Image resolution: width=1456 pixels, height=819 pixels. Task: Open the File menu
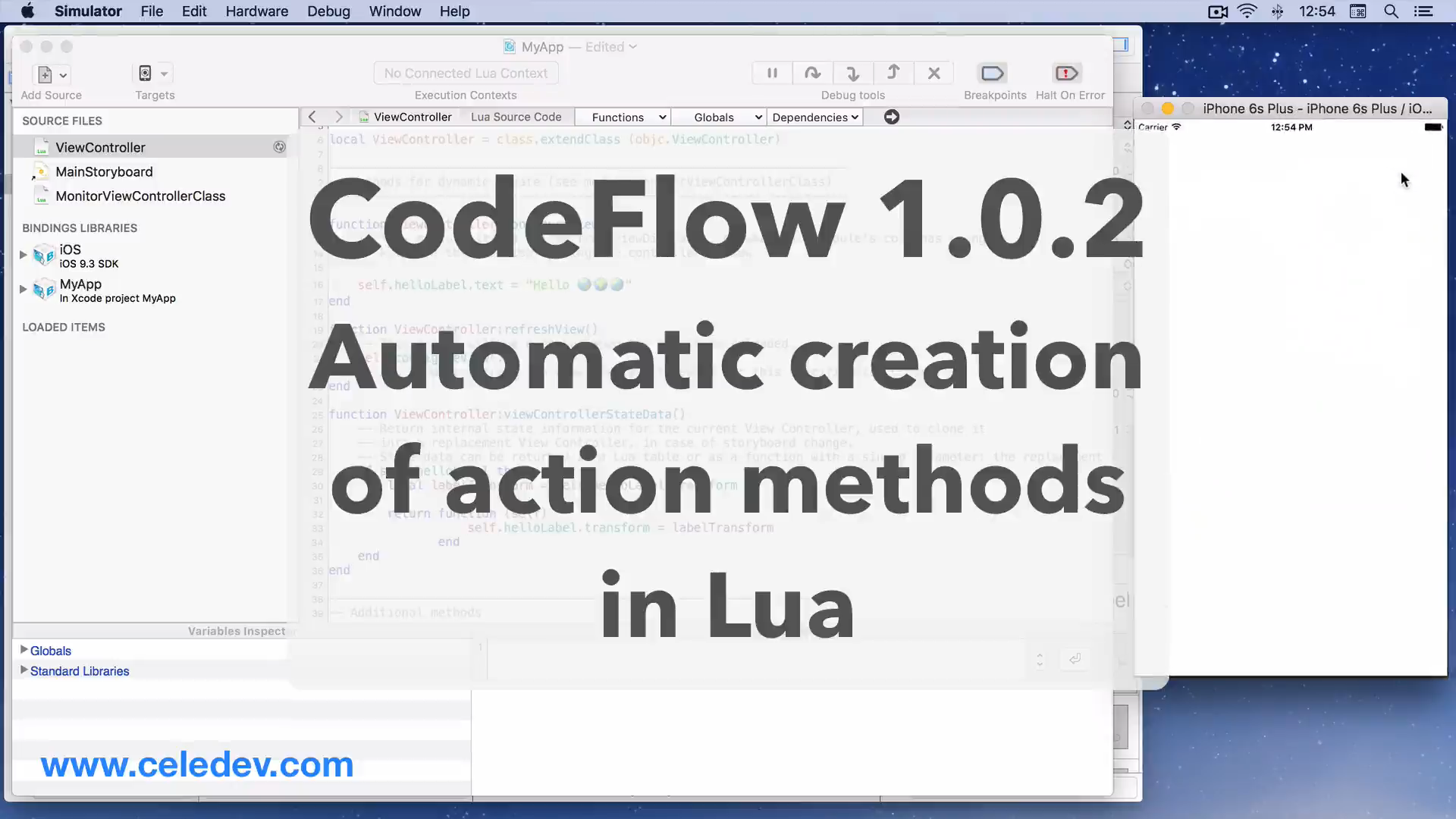point(152,11)
